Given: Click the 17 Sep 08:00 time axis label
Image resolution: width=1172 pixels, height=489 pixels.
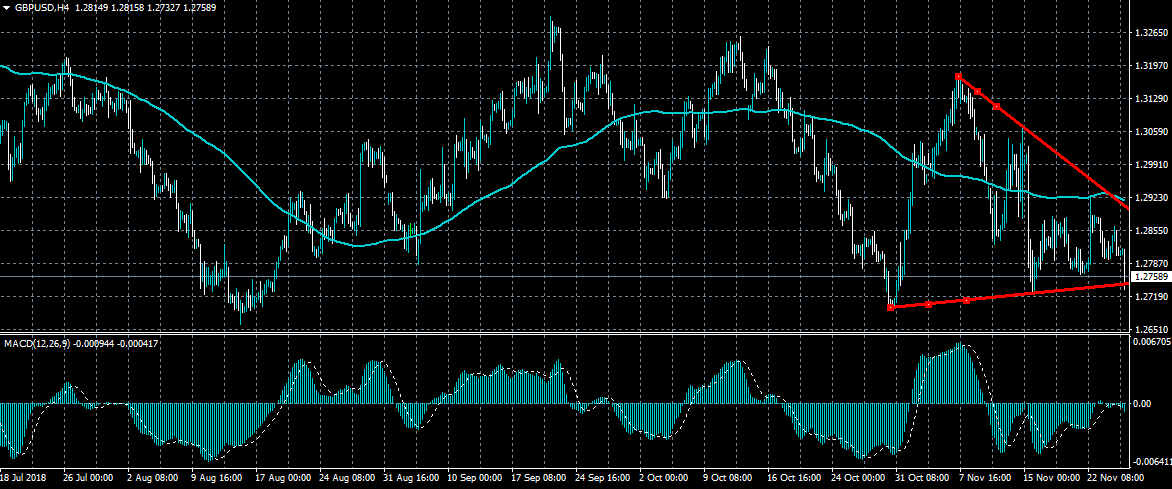Looking at the screenshot, I should 540,480.
